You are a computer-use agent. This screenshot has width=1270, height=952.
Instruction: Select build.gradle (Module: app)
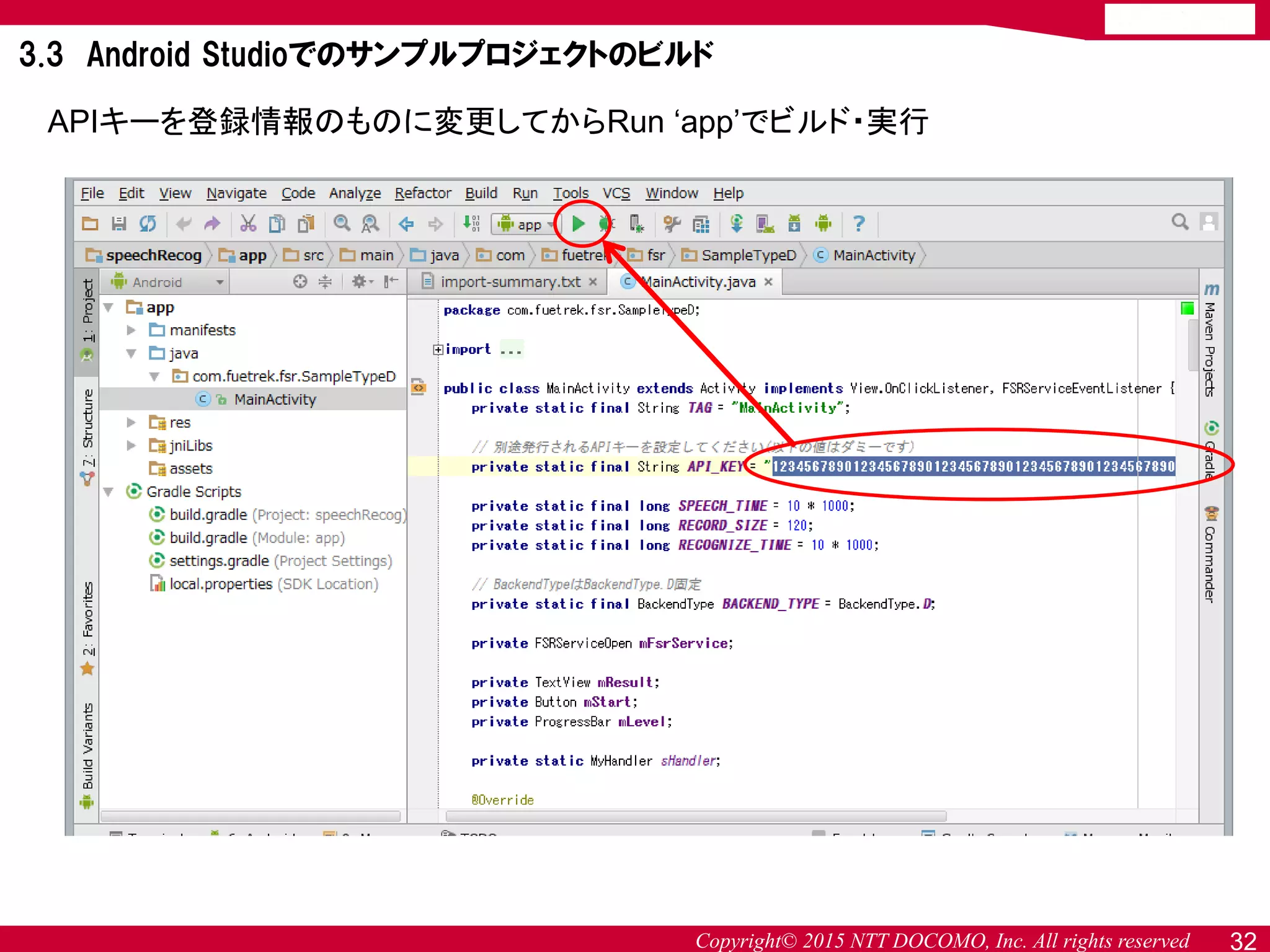tap(247, 538)
